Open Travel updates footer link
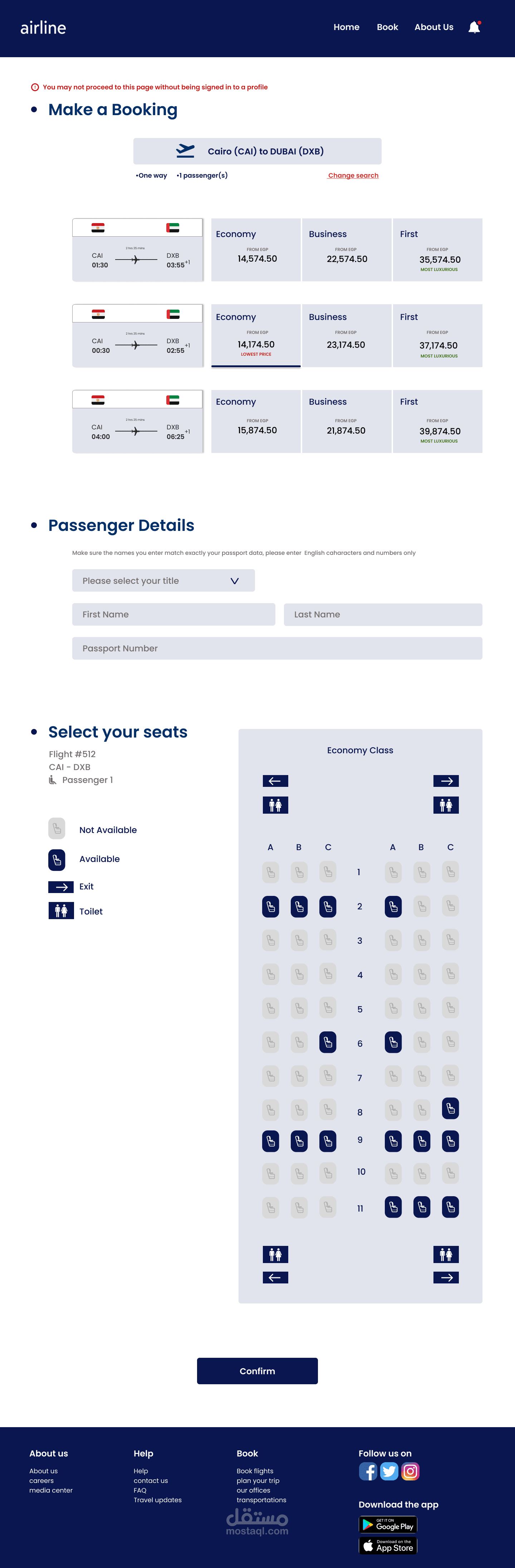 click(x=158, y=1500)
